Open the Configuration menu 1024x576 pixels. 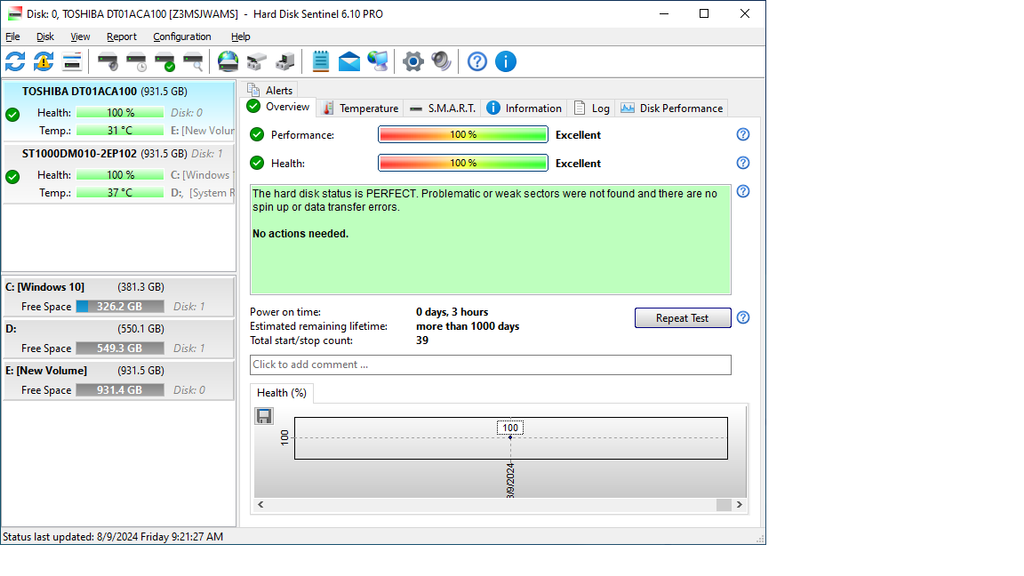click(x=182, y=37)
